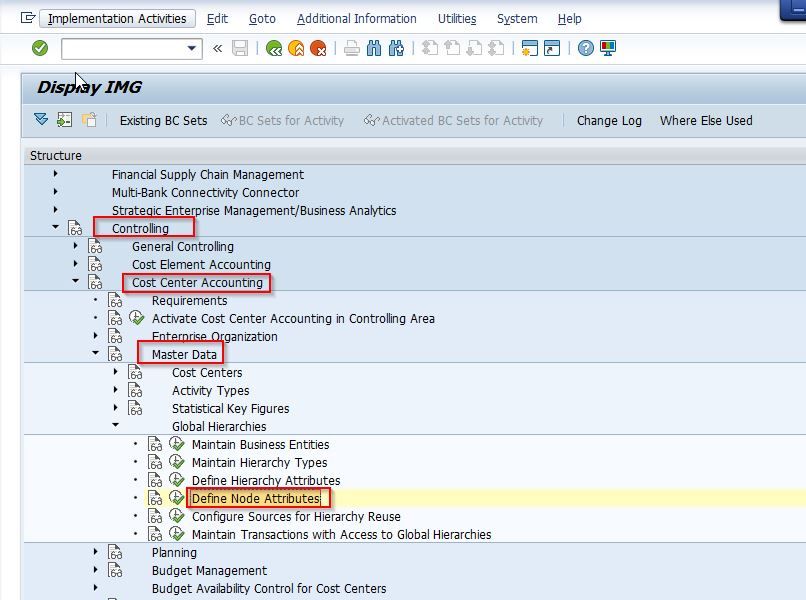
Task: Open documentation icon for Master Data node
Action: click(x=115, y=354)
